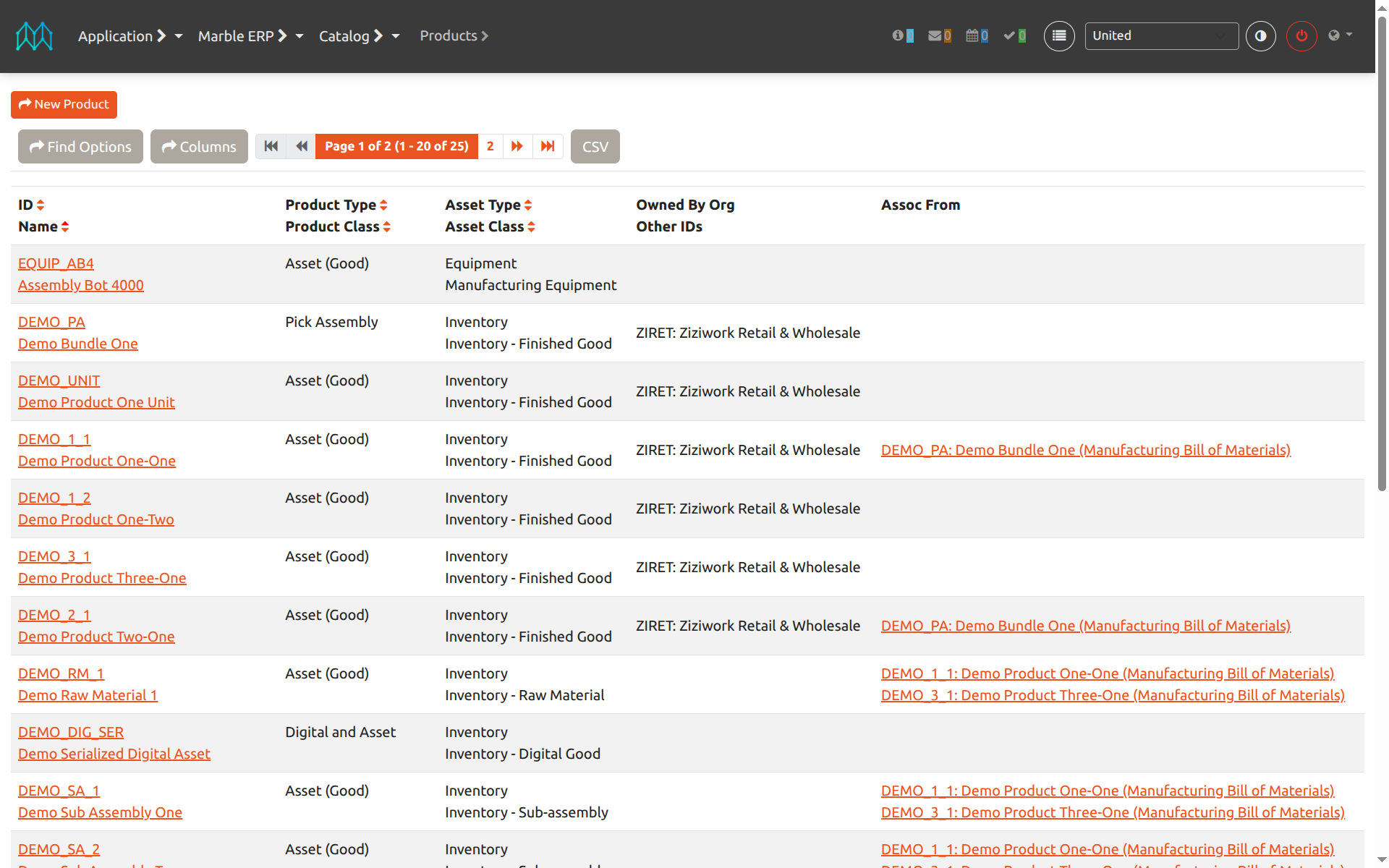Open the info notifications counter icon

[x=902, y=35]
